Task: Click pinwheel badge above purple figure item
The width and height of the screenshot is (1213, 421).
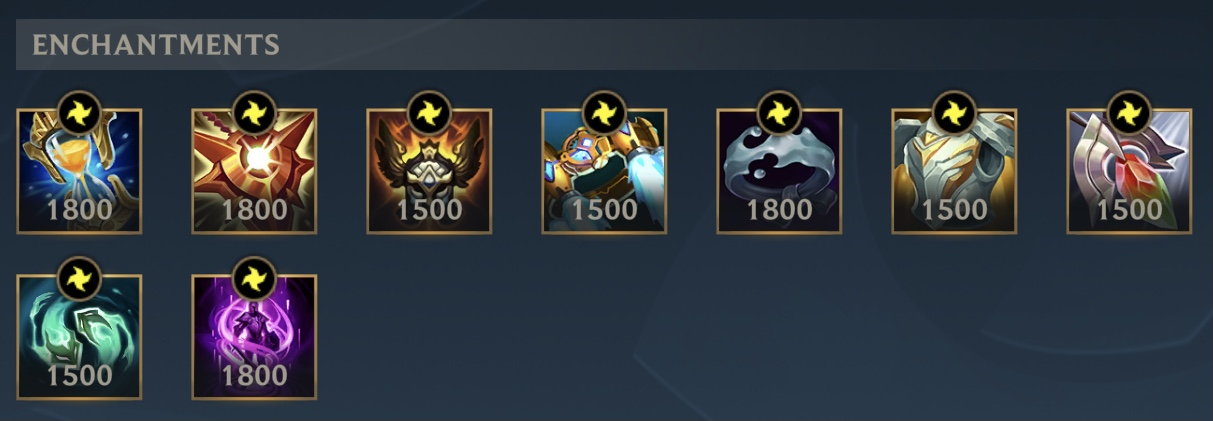Action: tap(254, 278)
